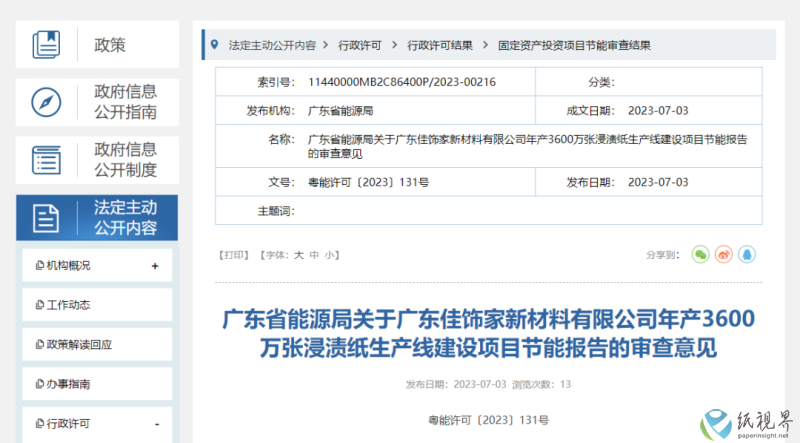
Task: Go to 法定主动公开内容 breadcrumb link
Action: 272,45
